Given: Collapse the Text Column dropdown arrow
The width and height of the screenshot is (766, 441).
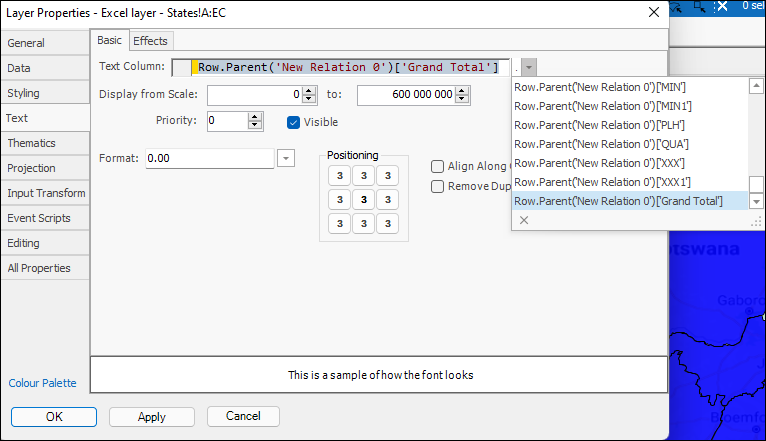Looking at the screenshot, I should pos(528,68).
